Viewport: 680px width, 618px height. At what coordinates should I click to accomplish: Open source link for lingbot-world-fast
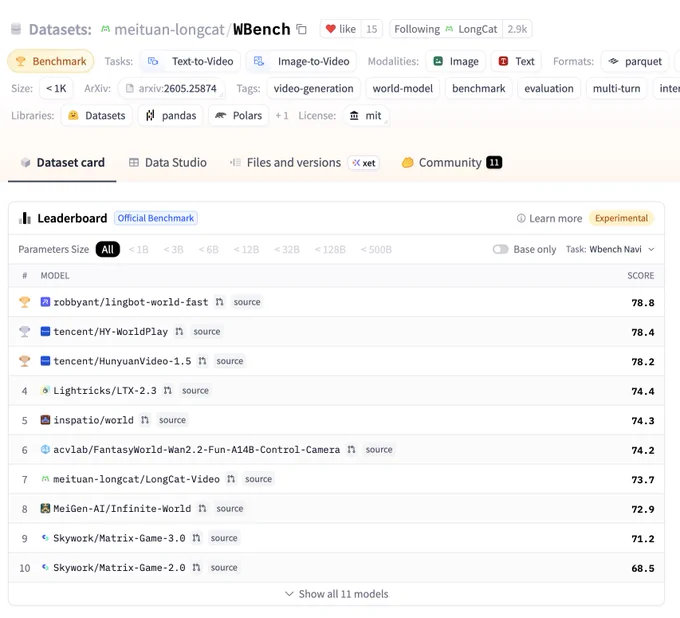(x=247, y=302)
